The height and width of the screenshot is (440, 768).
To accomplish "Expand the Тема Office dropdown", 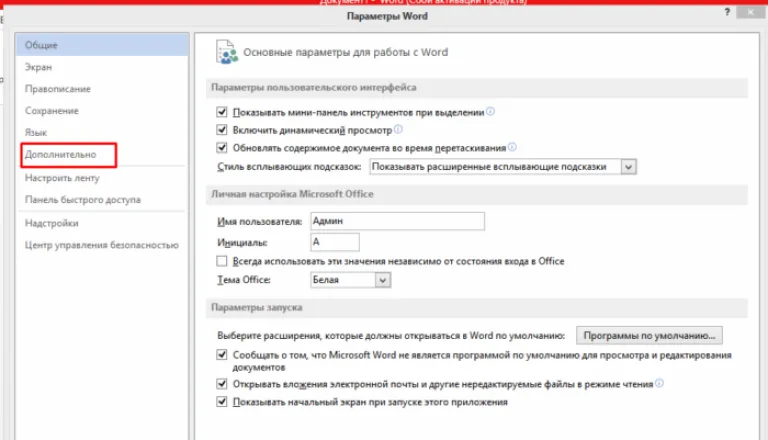I will [350, 280].
